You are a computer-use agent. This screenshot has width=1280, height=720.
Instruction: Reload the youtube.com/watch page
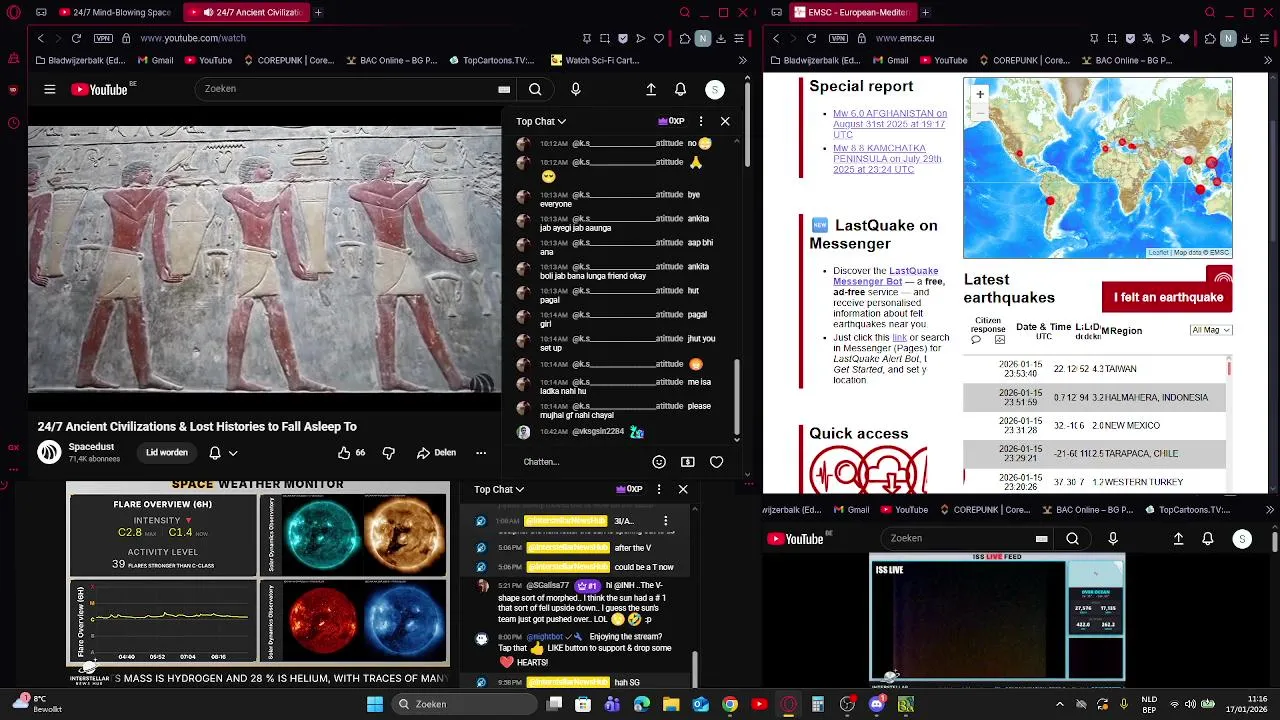click(x=76, y=38)
